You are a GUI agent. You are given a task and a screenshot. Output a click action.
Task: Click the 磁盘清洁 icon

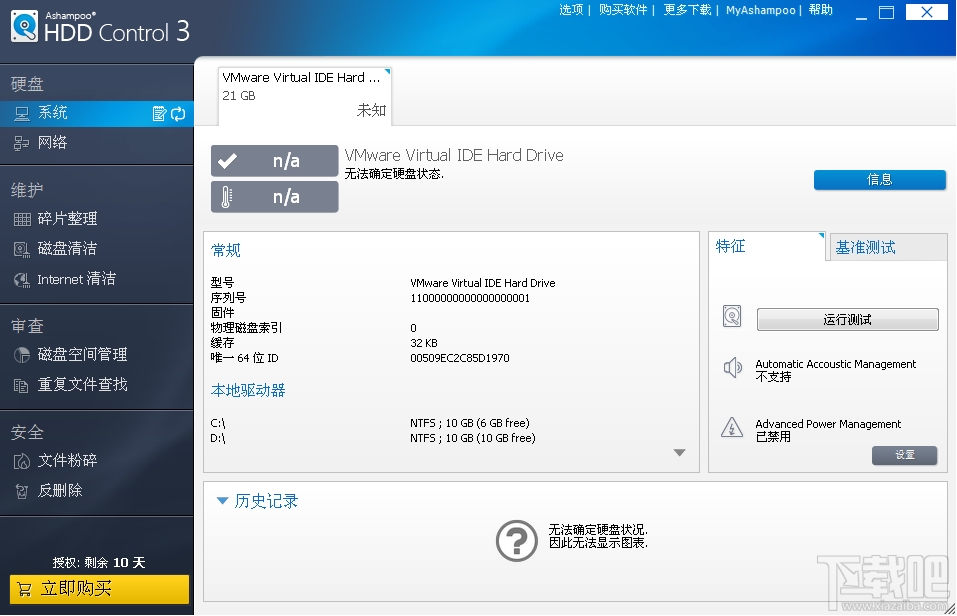tap(22, 249)
